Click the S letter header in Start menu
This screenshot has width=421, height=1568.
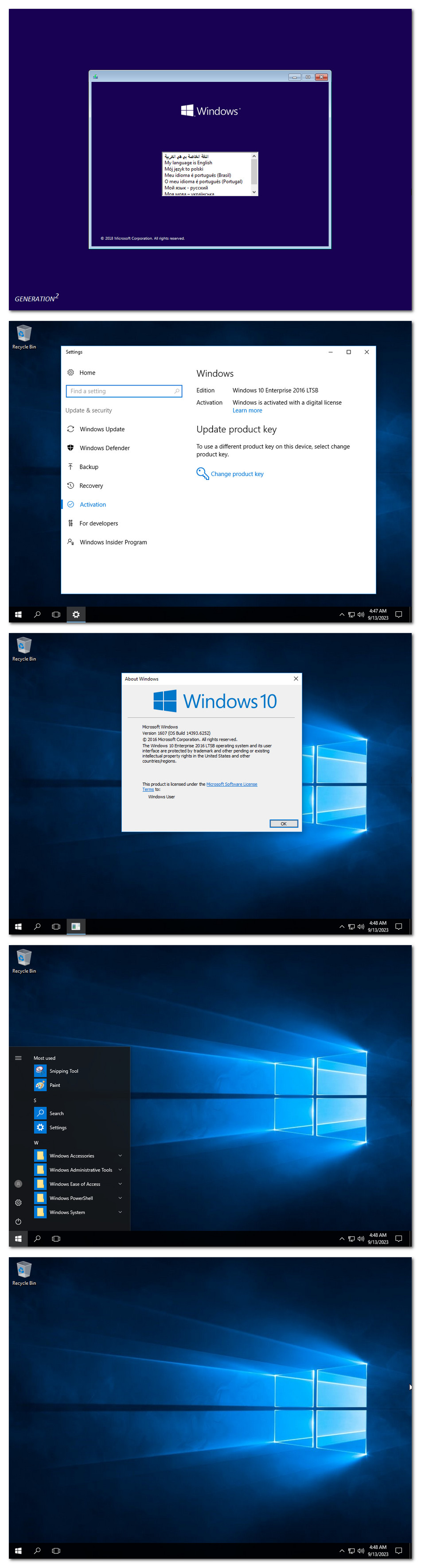(35, 1101)
